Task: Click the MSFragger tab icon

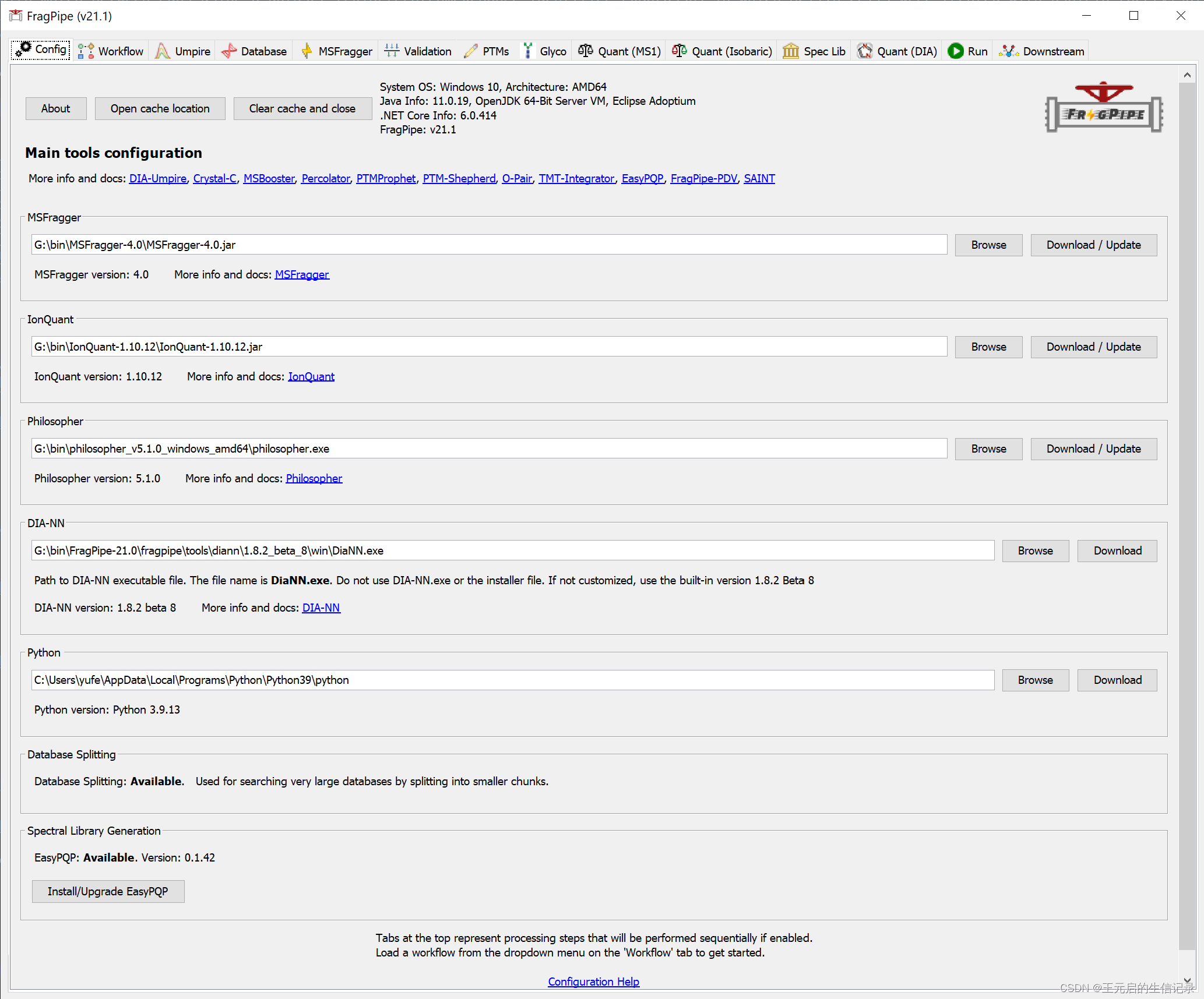Action: (307, 51)
